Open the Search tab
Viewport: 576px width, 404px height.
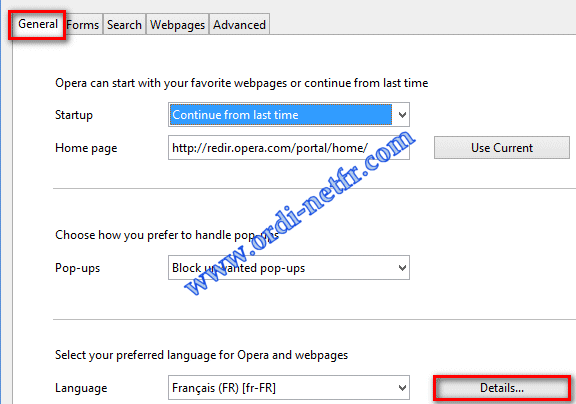[x=124, y=25]
